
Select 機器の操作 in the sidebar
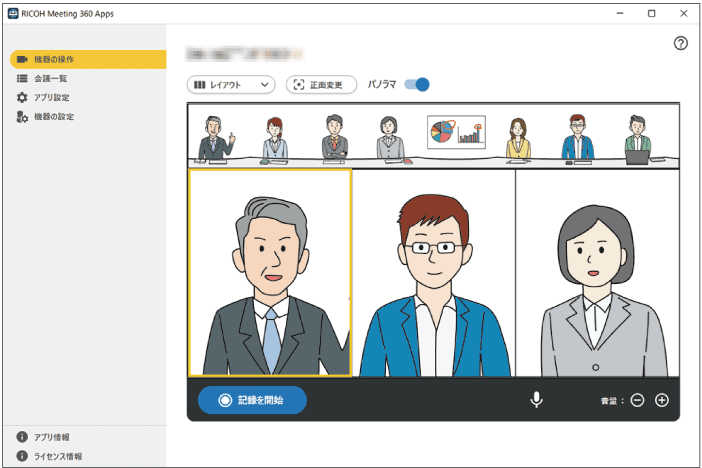88,59
